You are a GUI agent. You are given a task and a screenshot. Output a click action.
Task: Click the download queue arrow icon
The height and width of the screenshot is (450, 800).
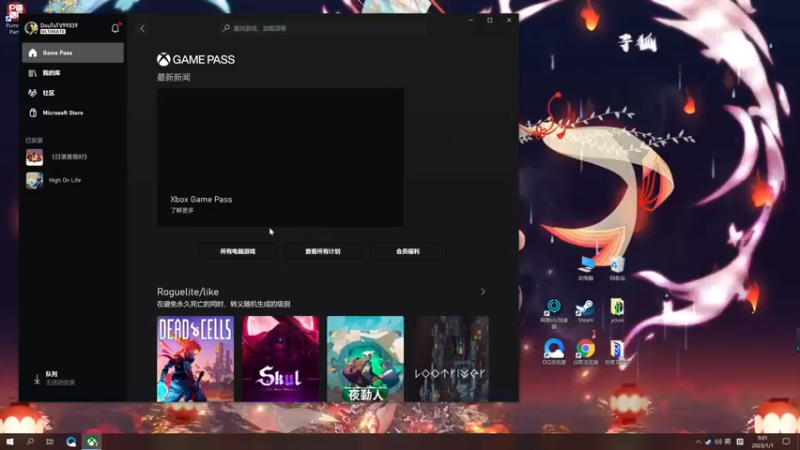click(x=37, y=379)
